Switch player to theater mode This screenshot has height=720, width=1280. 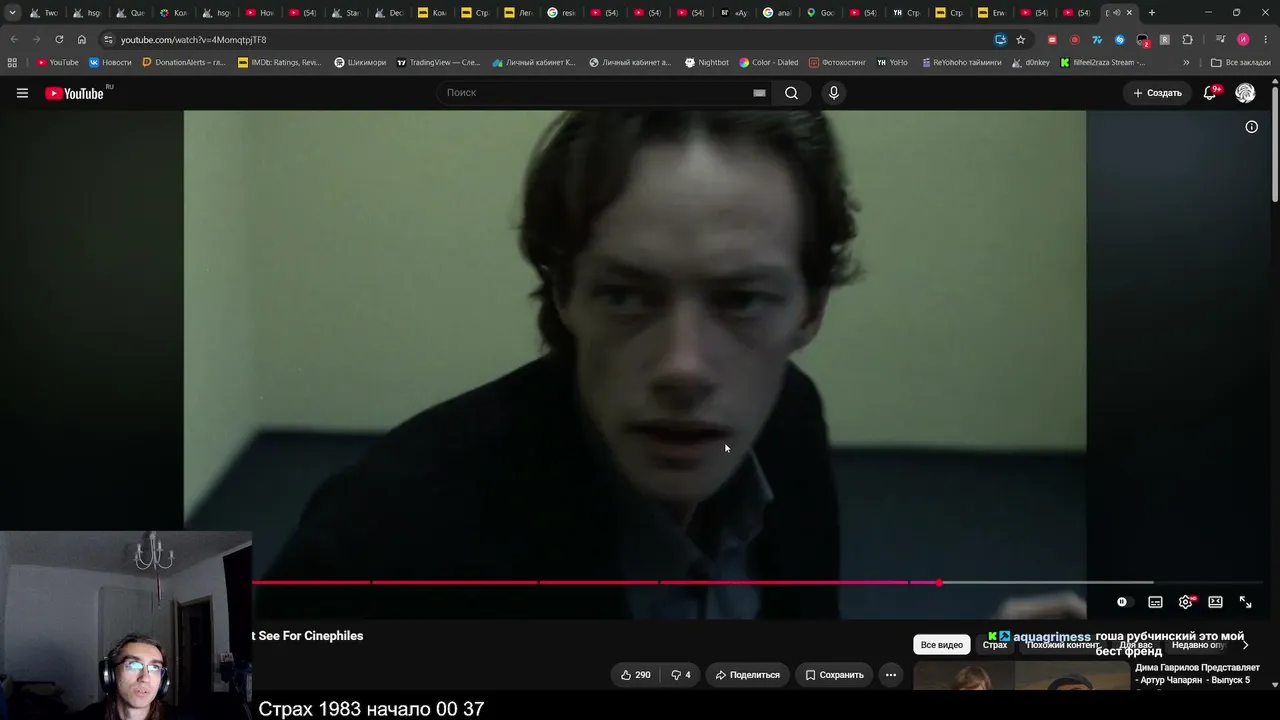click(x=1215, y=602)
